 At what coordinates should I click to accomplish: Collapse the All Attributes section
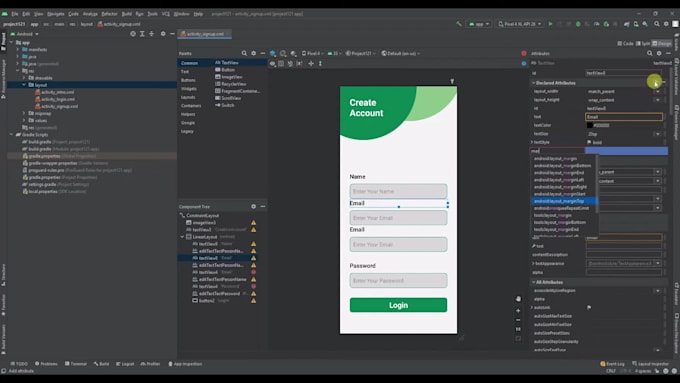pos(533,282)
